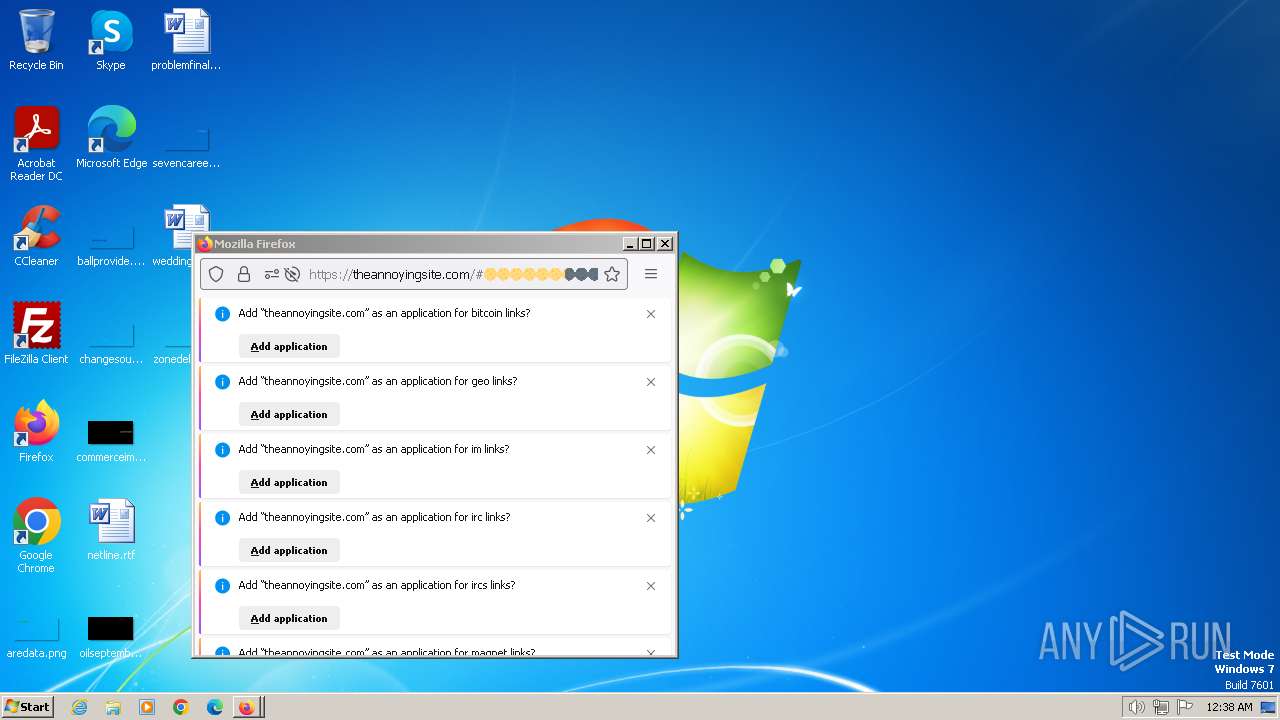
Task: Open the Recycle Bin desktop icon
Action: click(x=36, y=41)
